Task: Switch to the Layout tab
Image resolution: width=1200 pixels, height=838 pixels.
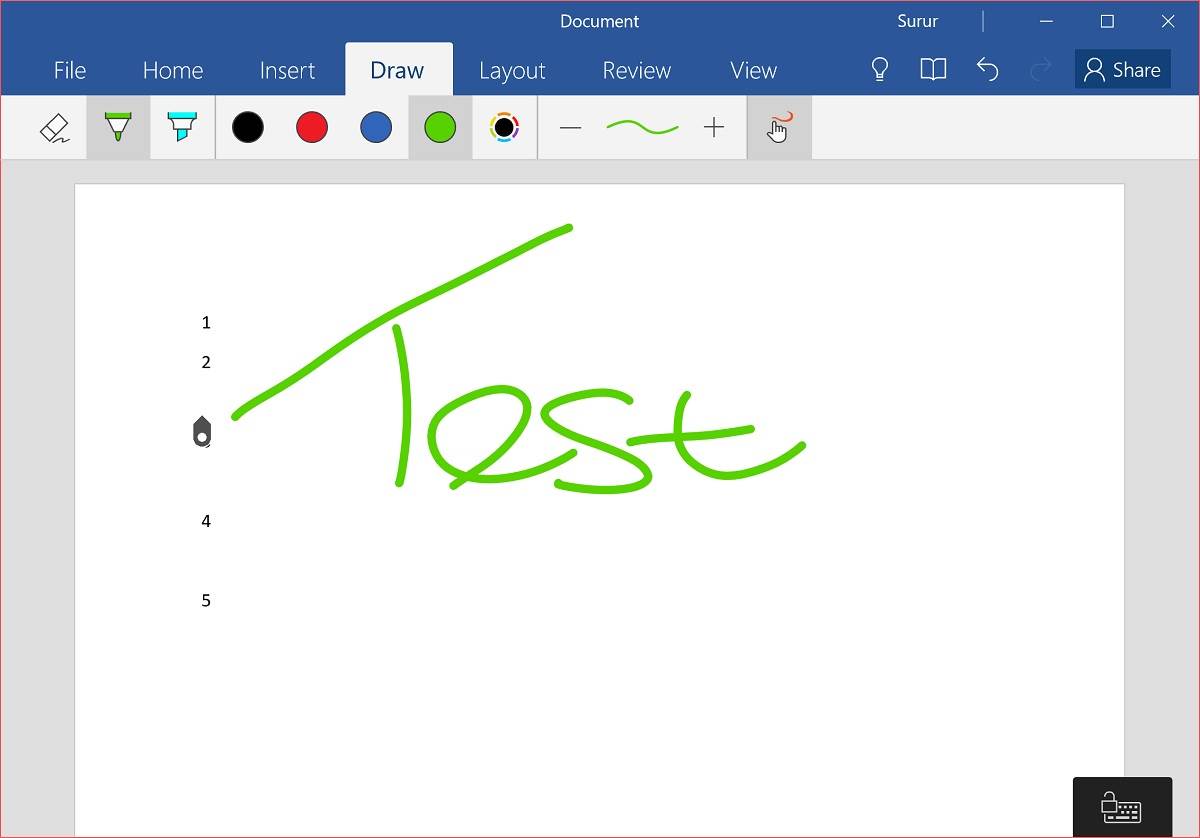Action: point(512,70)
